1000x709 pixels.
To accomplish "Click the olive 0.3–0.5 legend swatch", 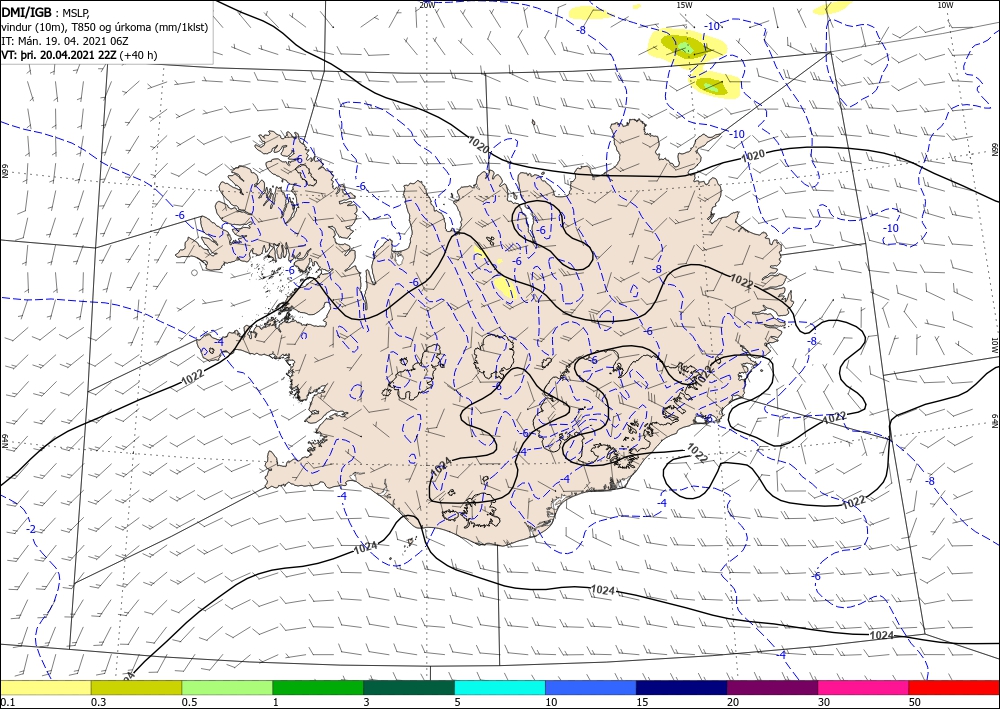I will pyautogui.click(x=136, y=687).
